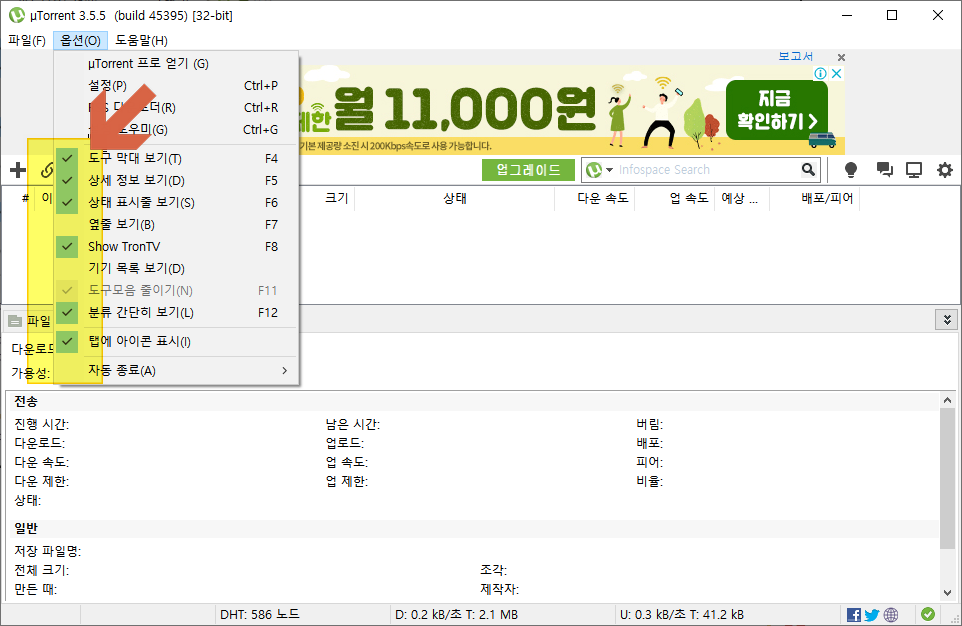Sort by 업 속도 column header
The height and width of the screenshot is (626, 962).
point(689,198)
